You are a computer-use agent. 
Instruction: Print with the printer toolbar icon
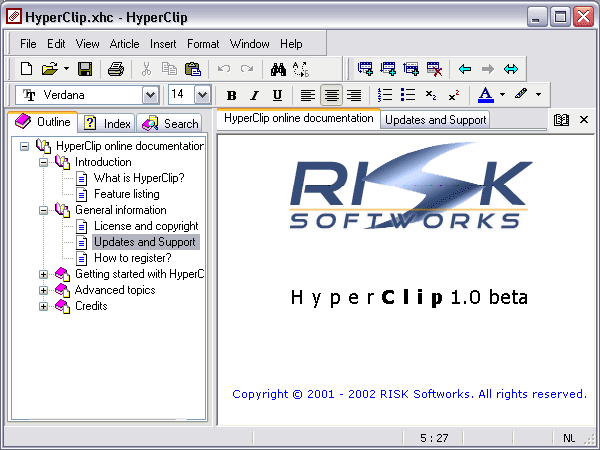coord(116,69)
